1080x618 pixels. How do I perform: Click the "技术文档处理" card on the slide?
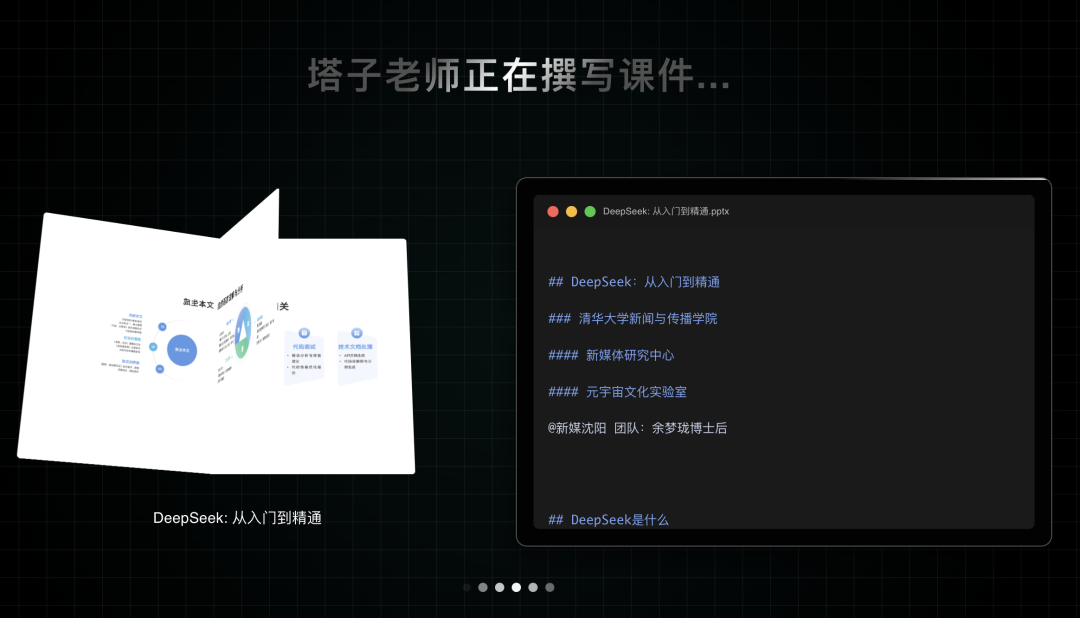tap(356, 354)
